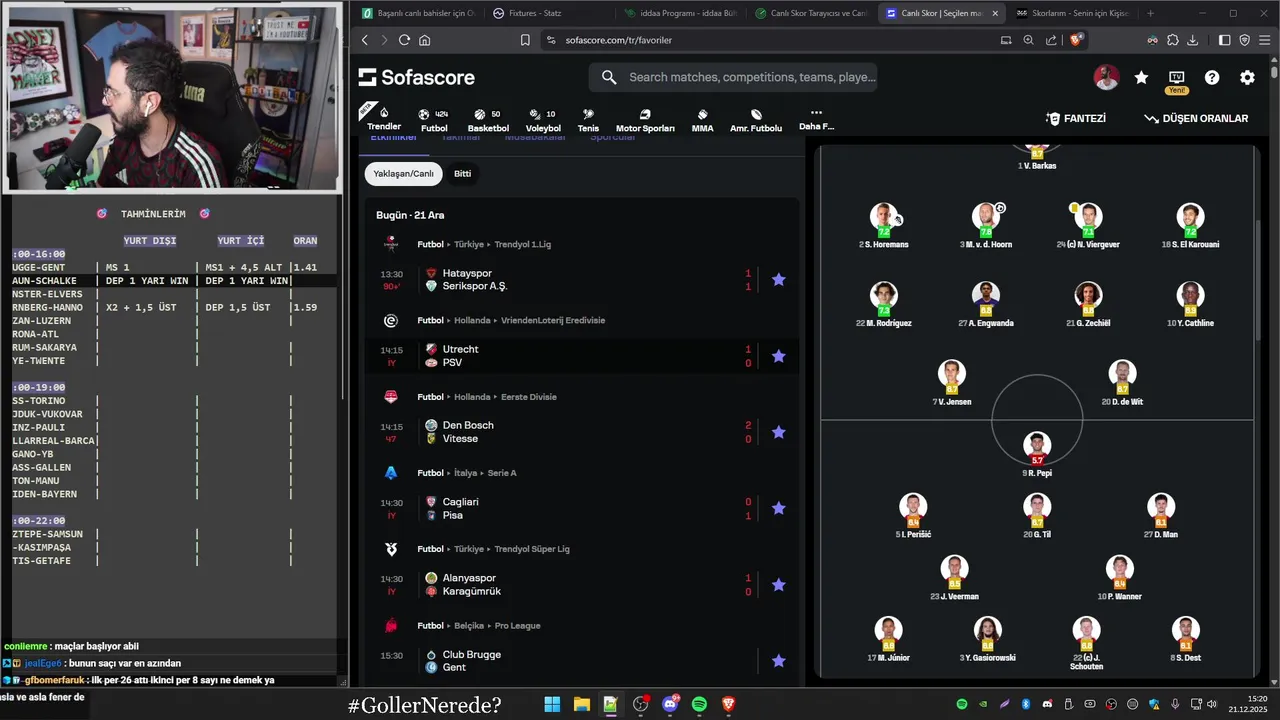Image resolution: width=1280 pixels, height=720 pixels.
Task: Unfavorite the Den Bosch vs Vitesse star
Action: tap(778, 432)
